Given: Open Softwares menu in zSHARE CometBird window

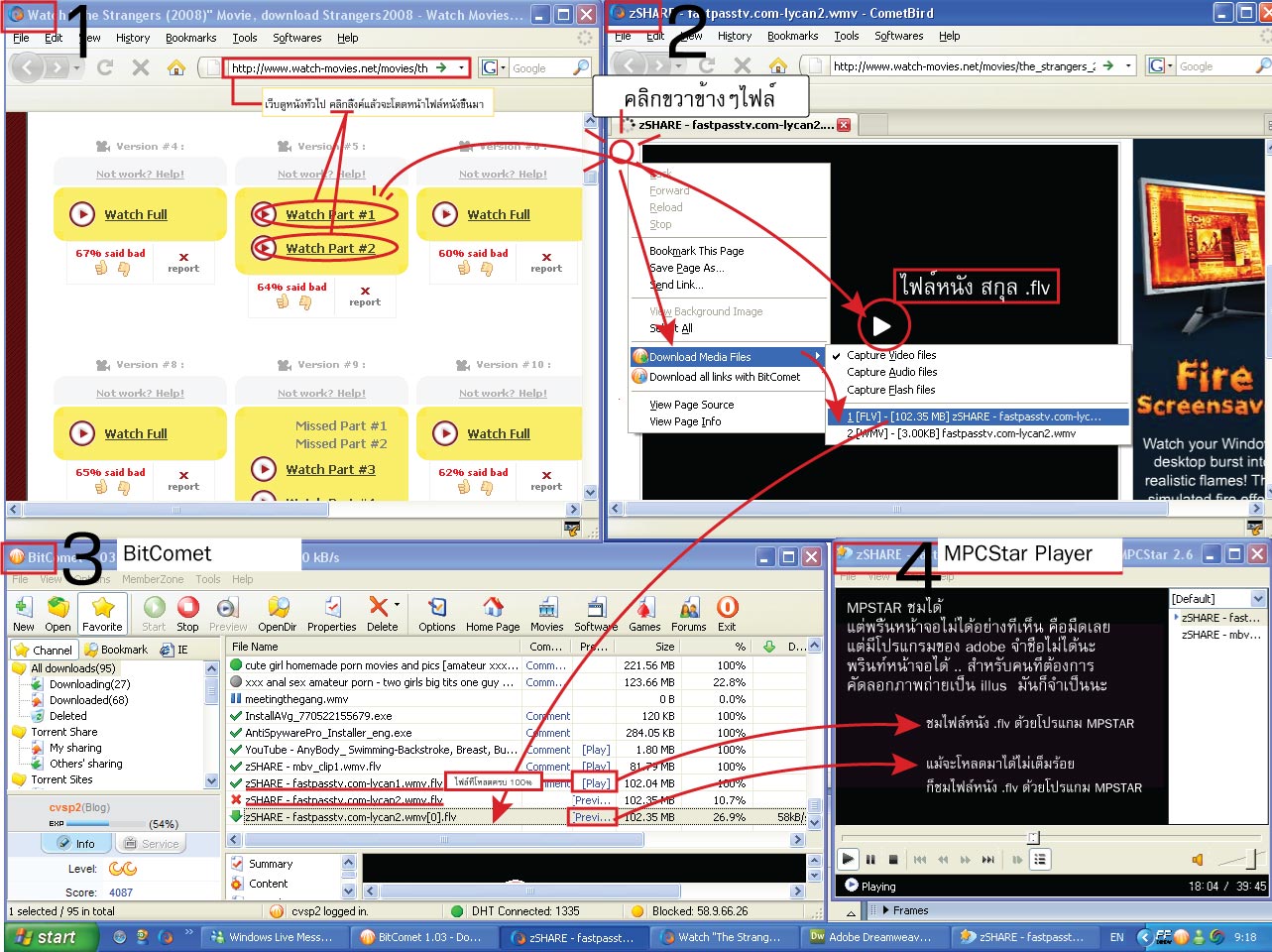Looking at the screenshot, I should (899, 36).
